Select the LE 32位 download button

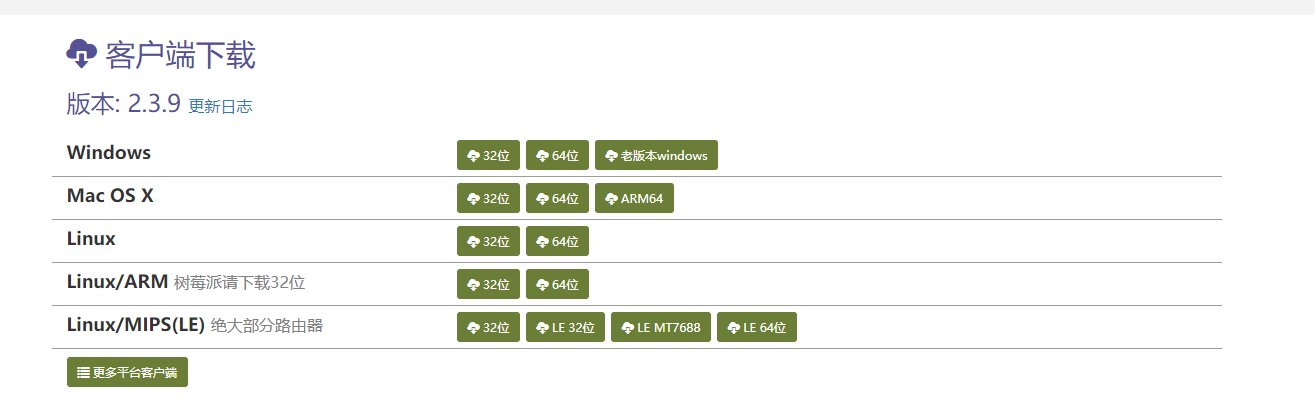coord(565,327)
